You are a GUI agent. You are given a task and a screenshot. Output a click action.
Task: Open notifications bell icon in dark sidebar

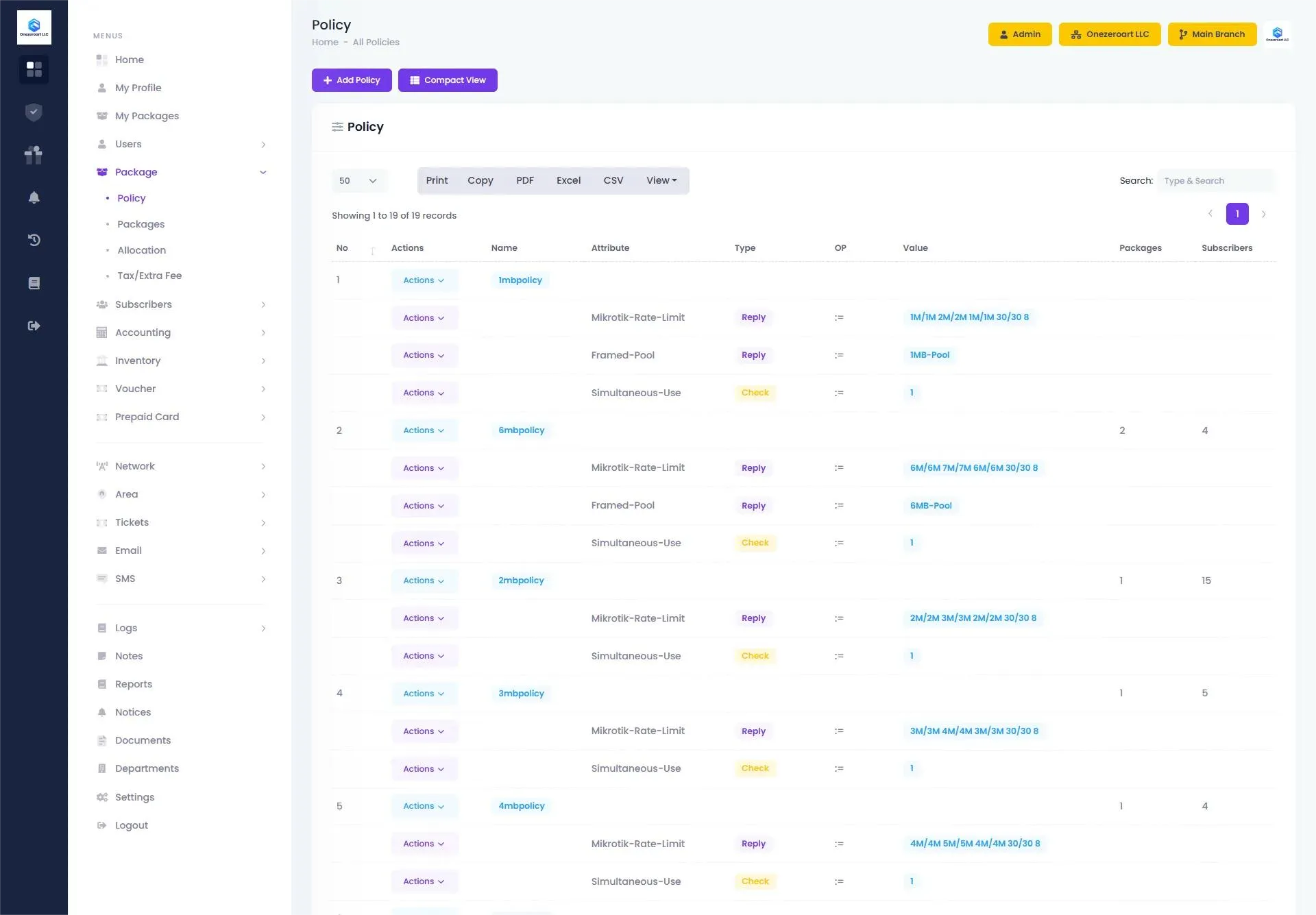pyautogui.click(x=34, y=198)
